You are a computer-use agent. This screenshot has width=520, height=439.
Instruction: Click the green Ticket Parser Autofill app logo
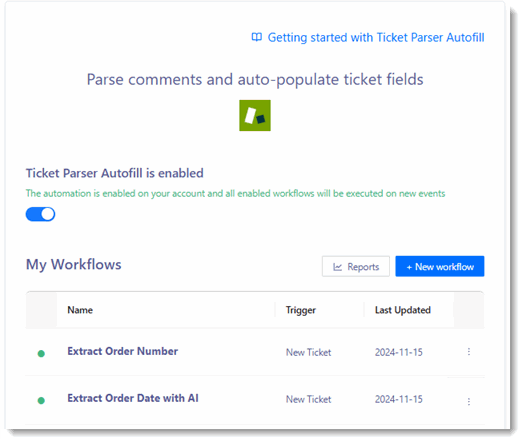tap(255, 115)
